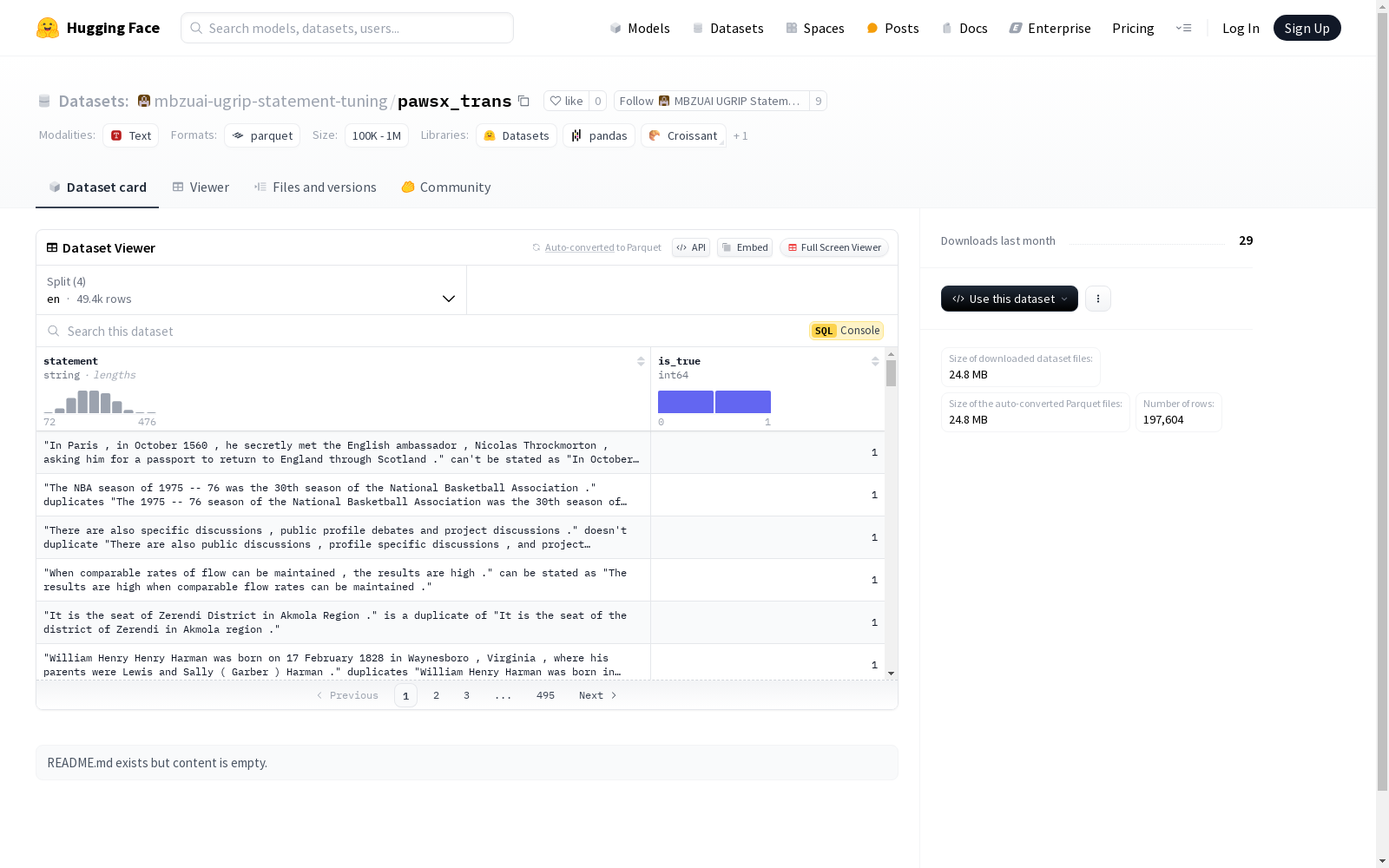Open the navigation overflow menu icon
Image resolution: width=1389 pixels, height=868 pixels.
tap(1183, 28)
